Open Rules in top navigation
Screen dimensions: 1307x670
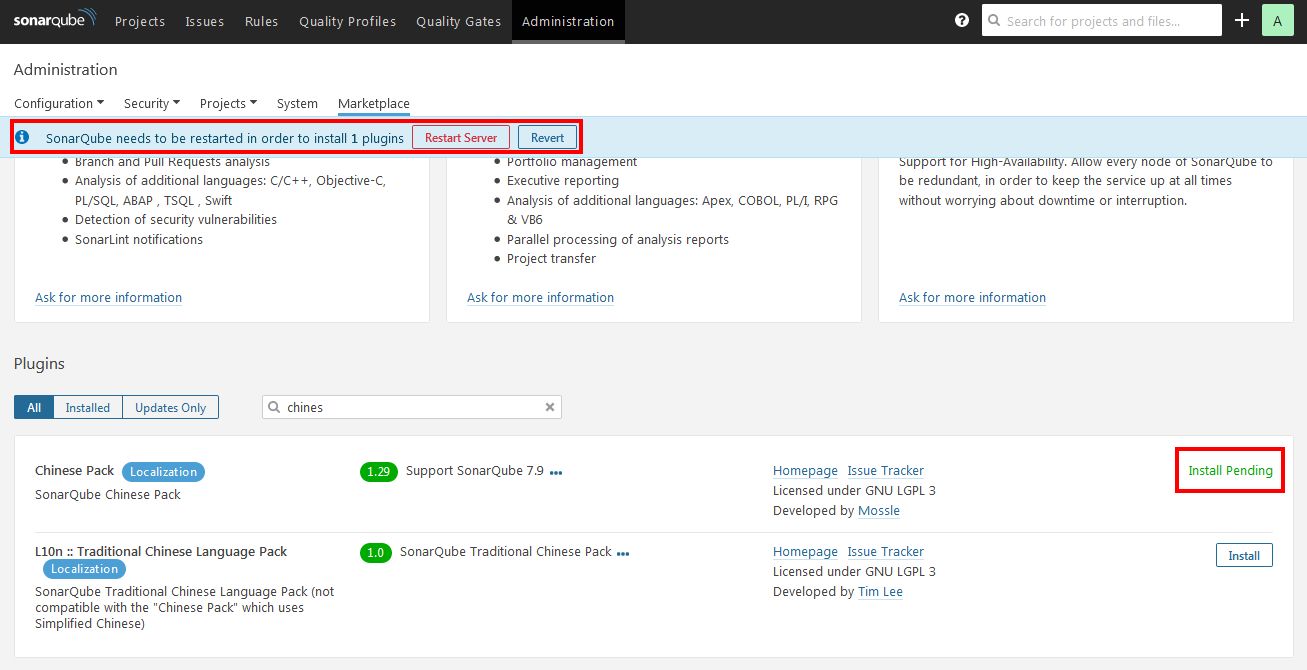pos(262,21)
